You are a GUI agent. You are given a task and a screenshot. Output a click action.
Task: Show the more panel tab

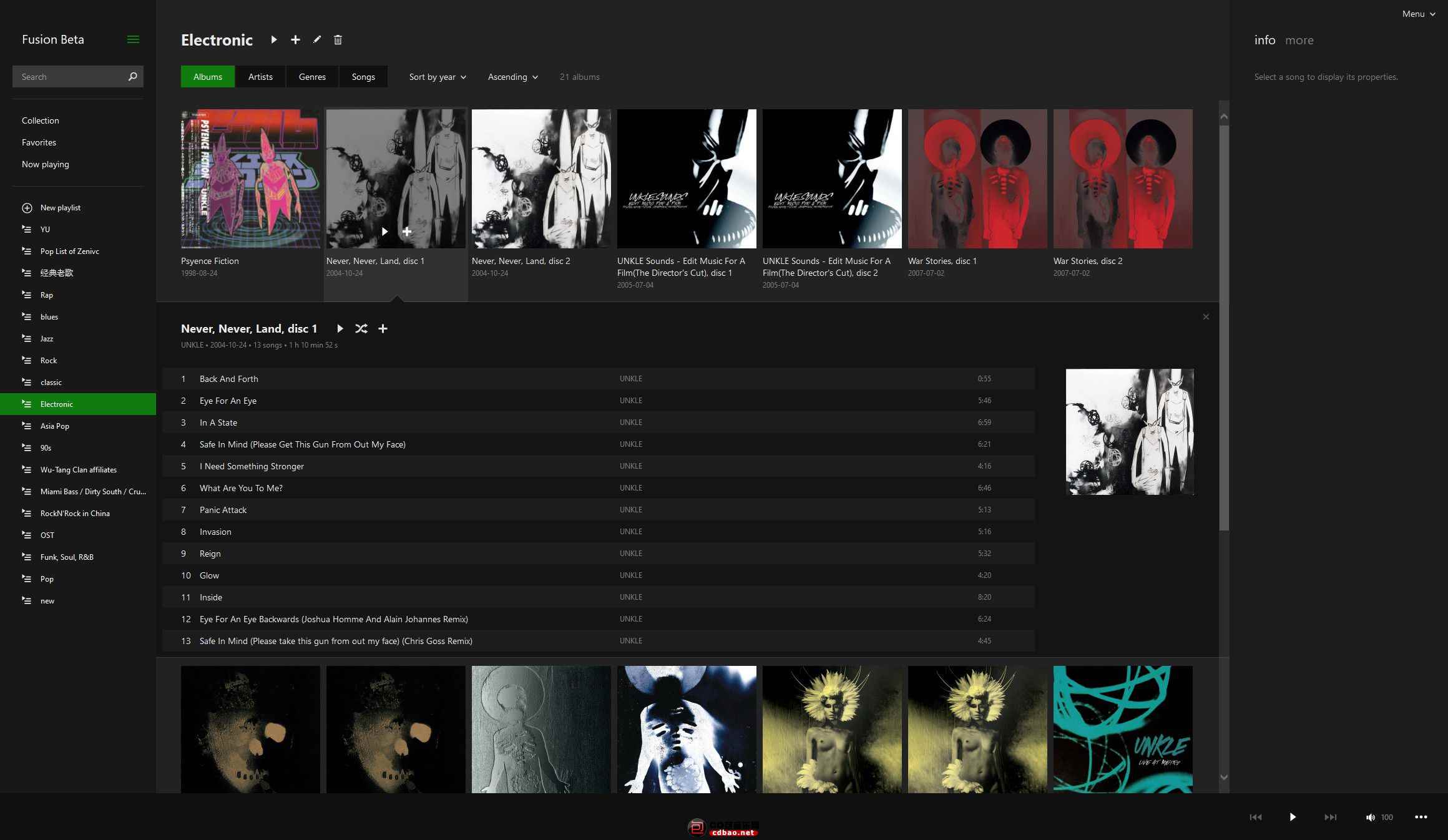1299,40
